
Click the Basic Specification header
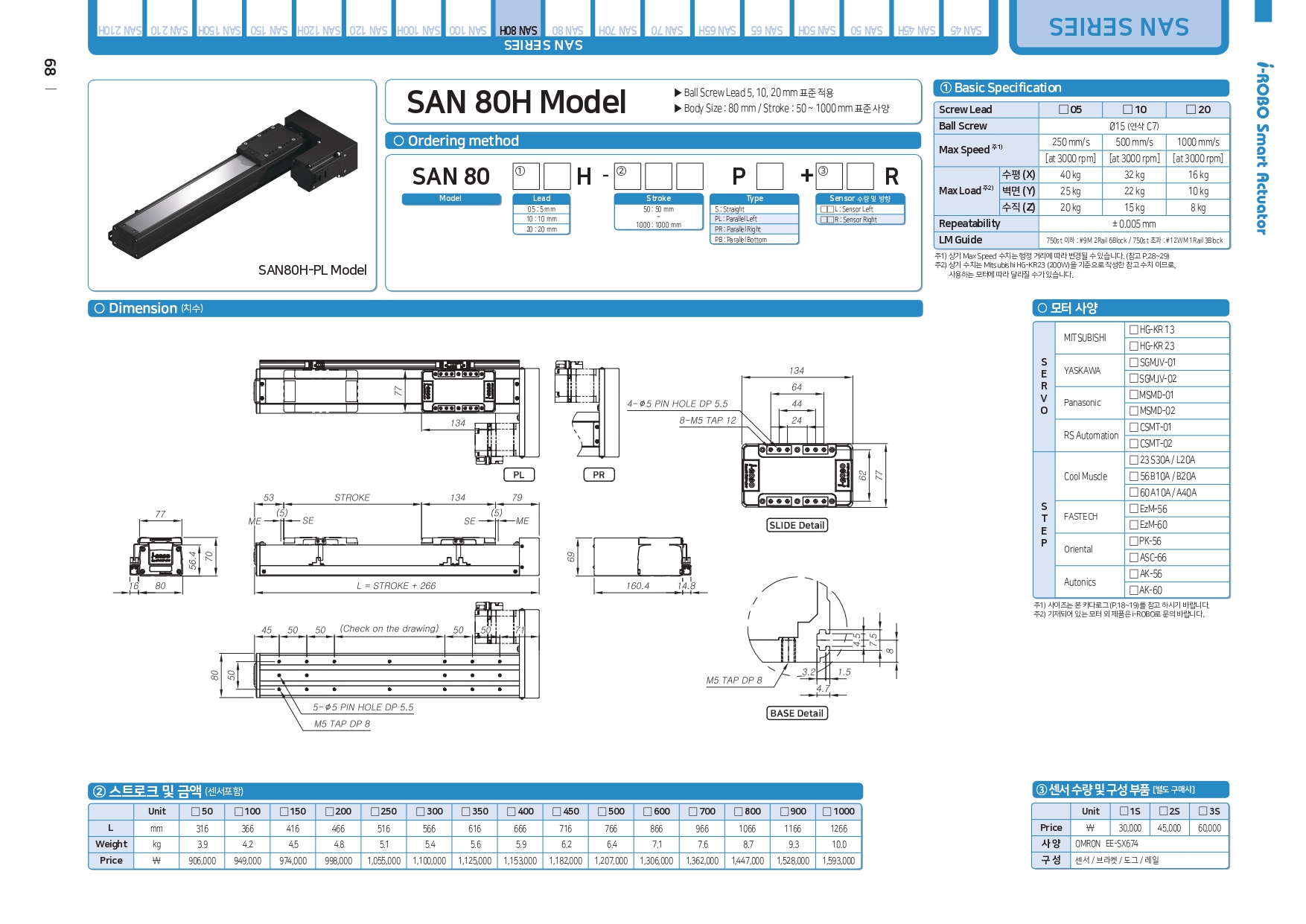coord(1081,88)
